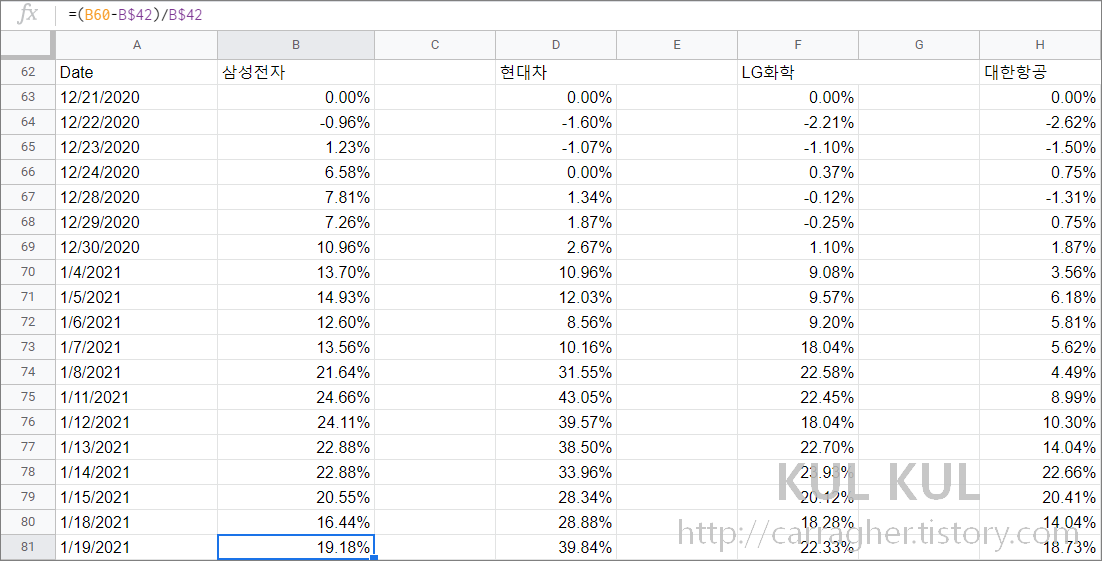Select row 70 header

pyautogui.click(x=28, y=272)
